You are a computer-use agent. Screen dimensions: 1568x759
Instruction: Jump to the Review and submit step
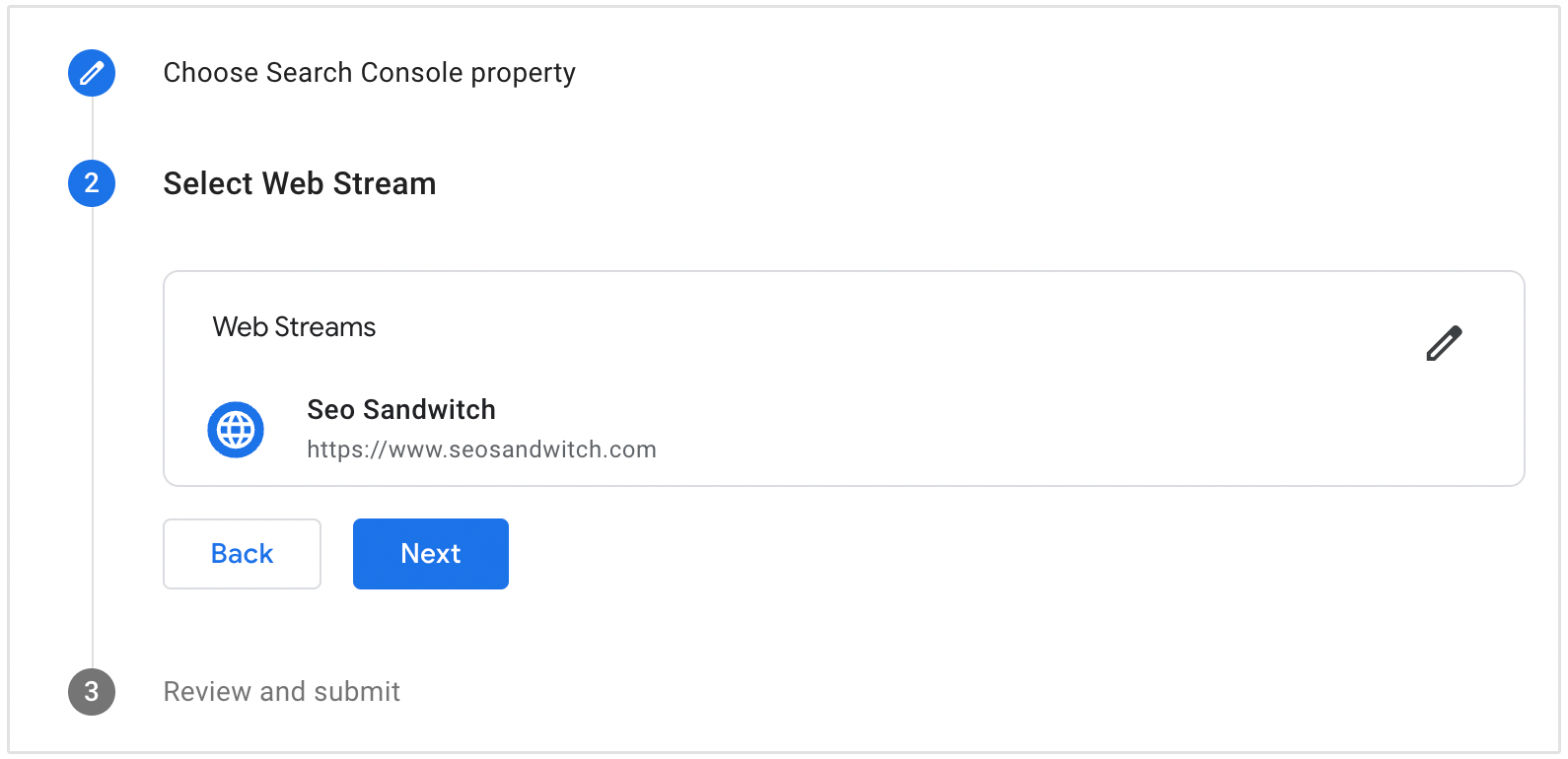281,692
